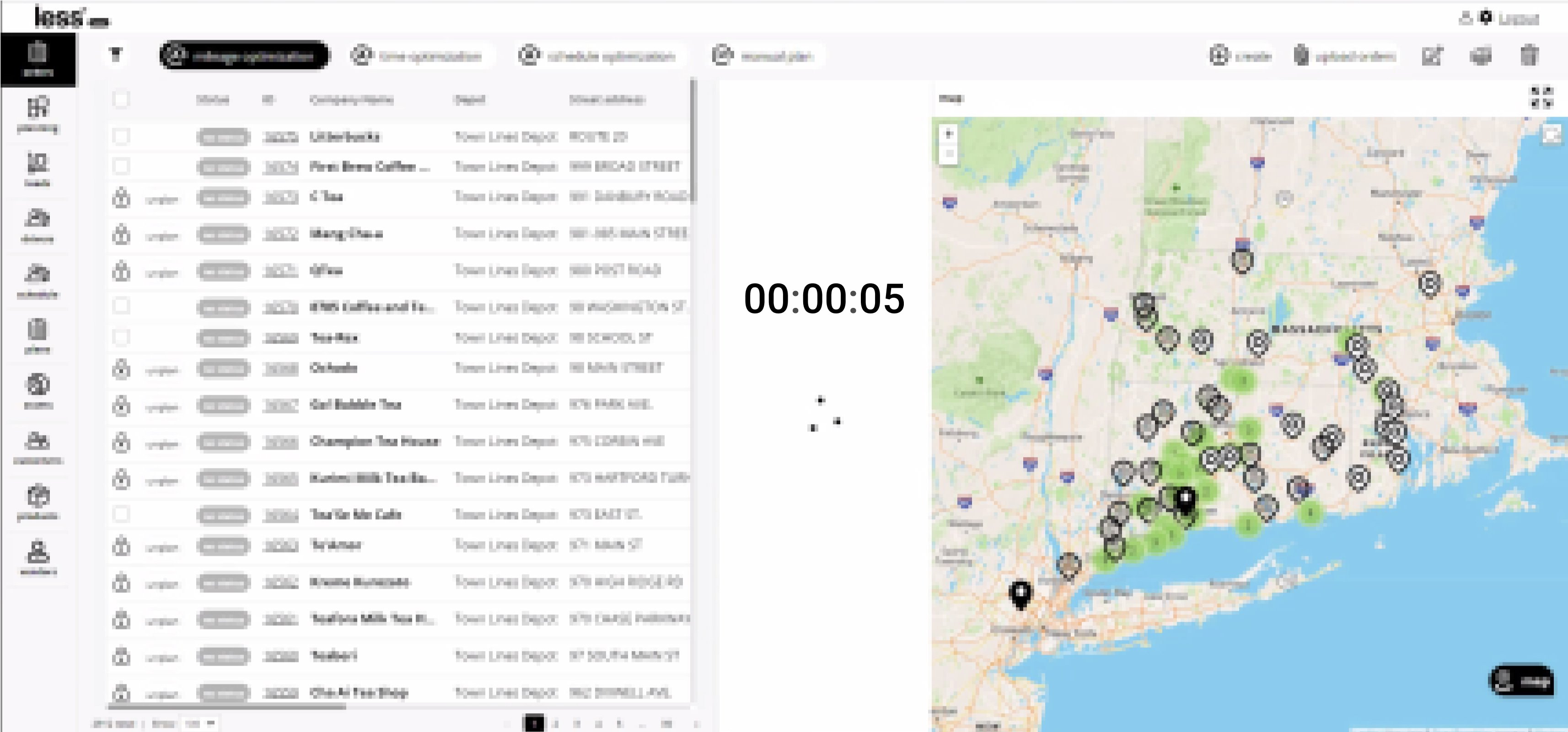
Task: Open the rows-per-page dropdown below table
Action: [200, 723]
